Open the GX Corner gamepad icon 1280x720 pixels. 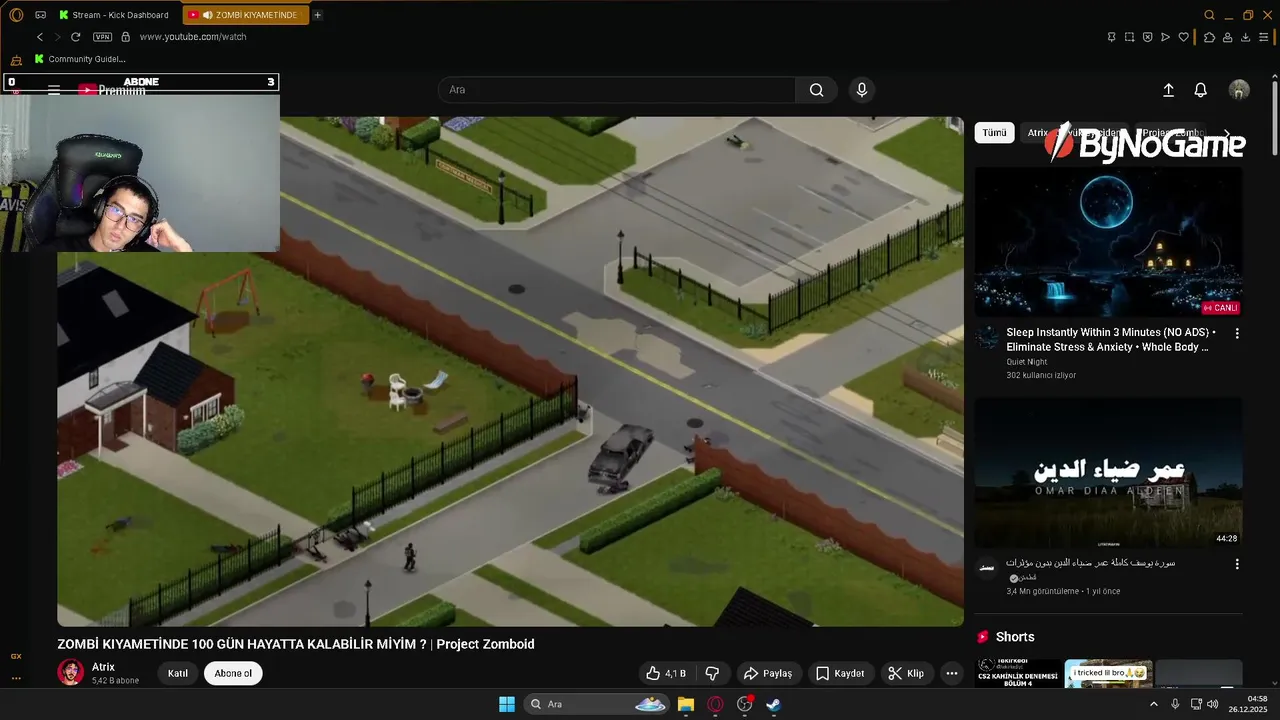40,15
